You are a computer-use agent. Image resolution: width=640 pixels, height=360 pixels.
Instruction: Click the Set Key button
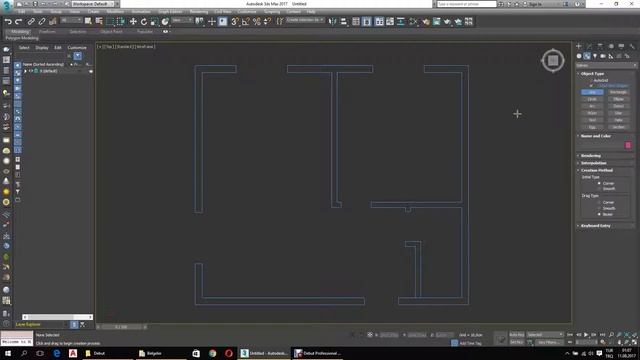pos(517,342)
